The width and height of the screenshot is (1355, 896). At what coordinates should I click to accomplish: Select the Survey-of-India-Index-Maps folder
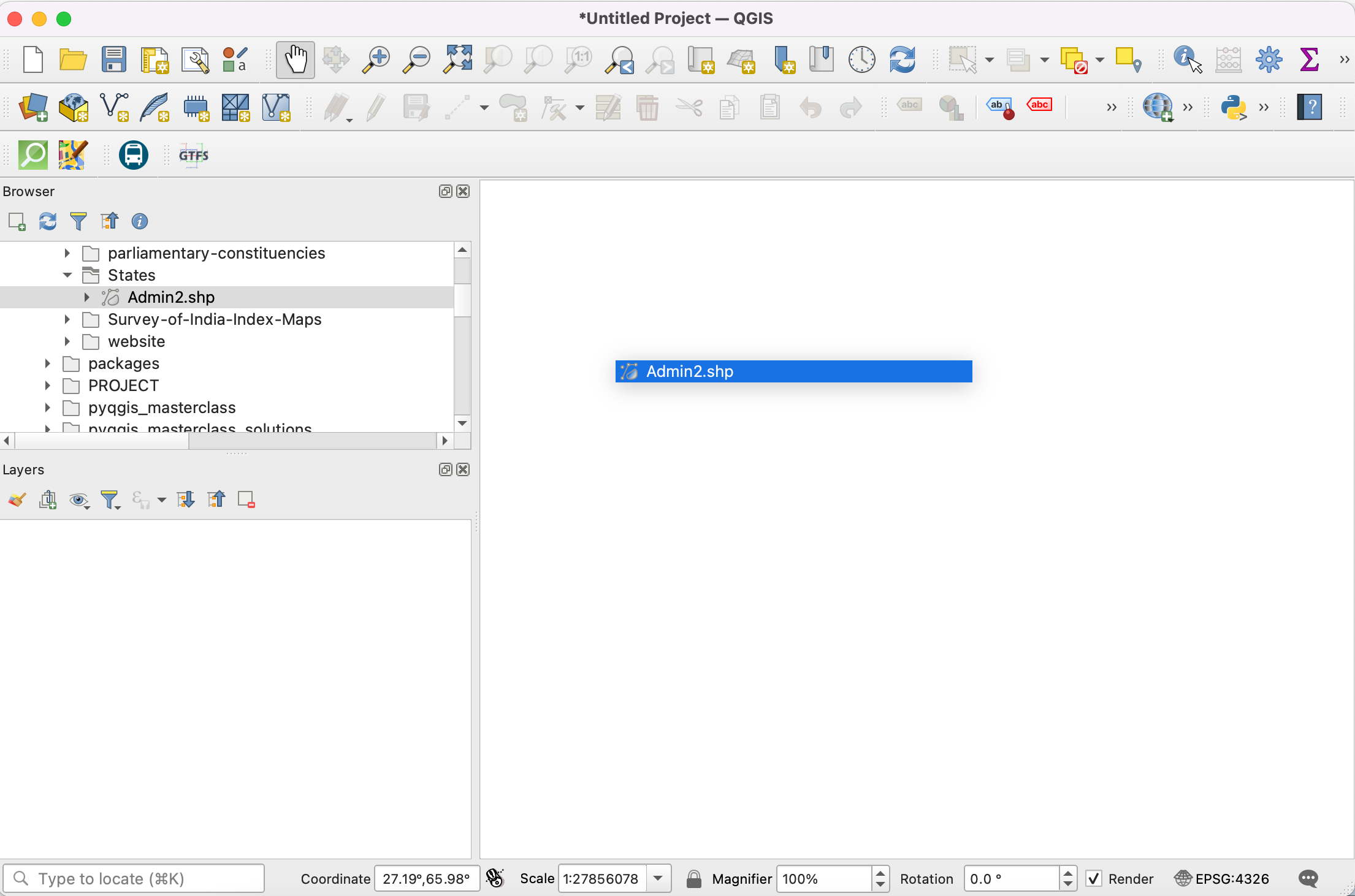click(215, 319)
